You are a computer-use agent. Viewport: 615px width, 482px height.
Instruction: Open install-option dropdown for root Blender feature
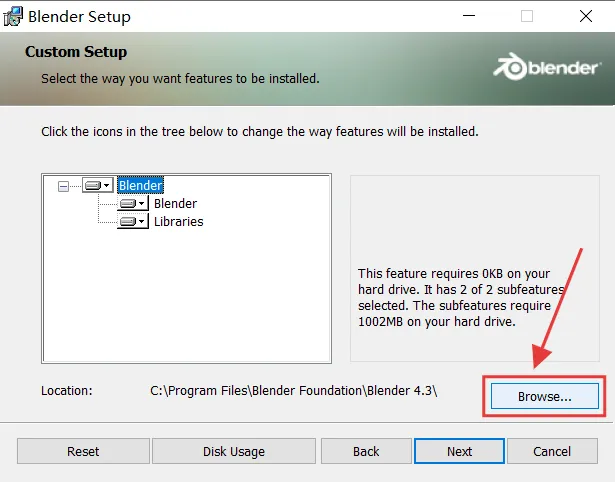[98, 185]
